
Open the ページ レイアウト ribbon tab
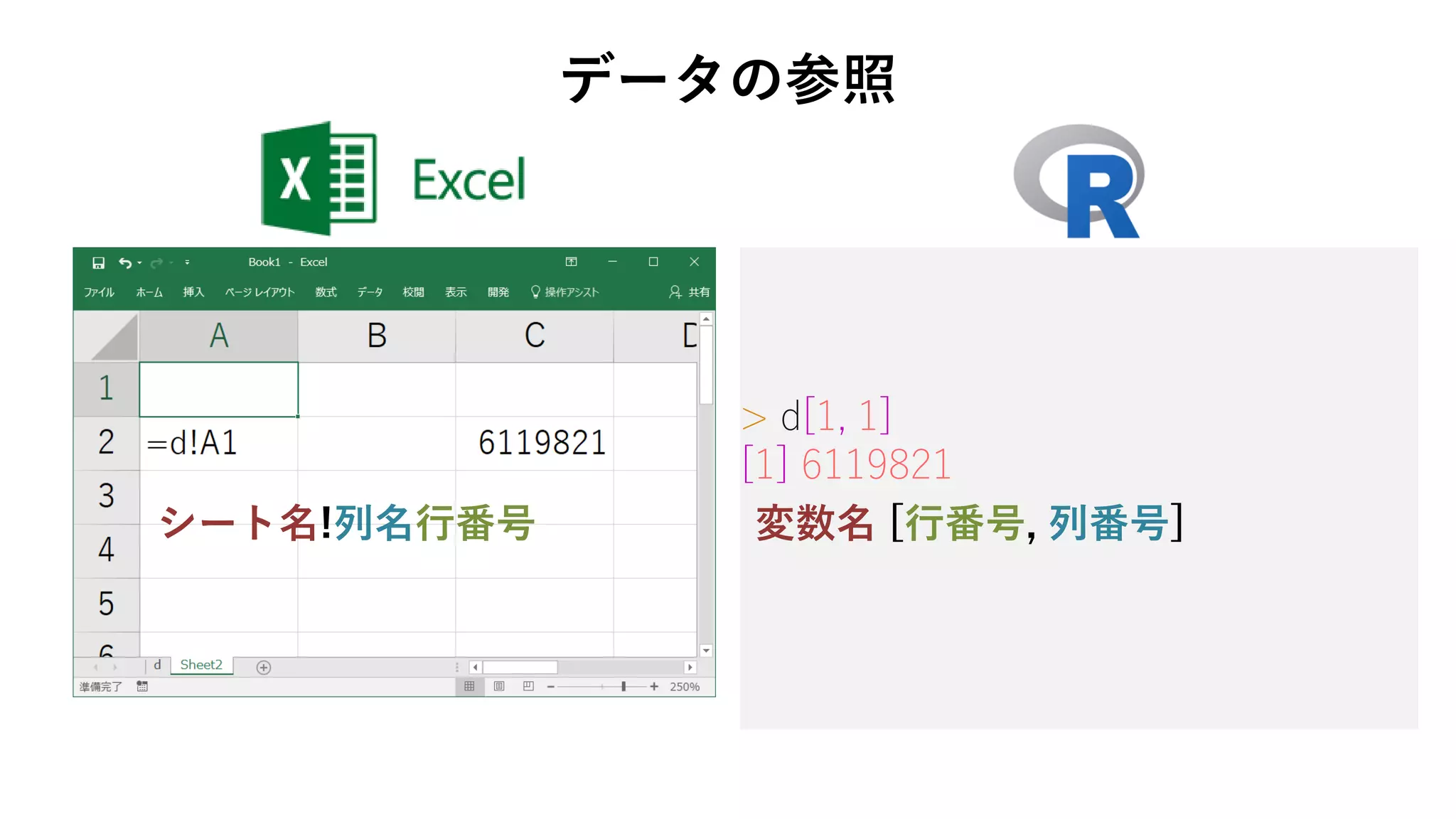click(x=259, y=292)
